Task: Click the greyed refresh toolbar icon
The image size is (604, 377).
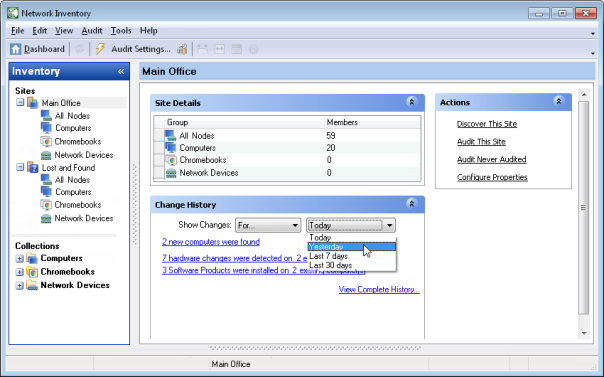Action: pos(79,49)
